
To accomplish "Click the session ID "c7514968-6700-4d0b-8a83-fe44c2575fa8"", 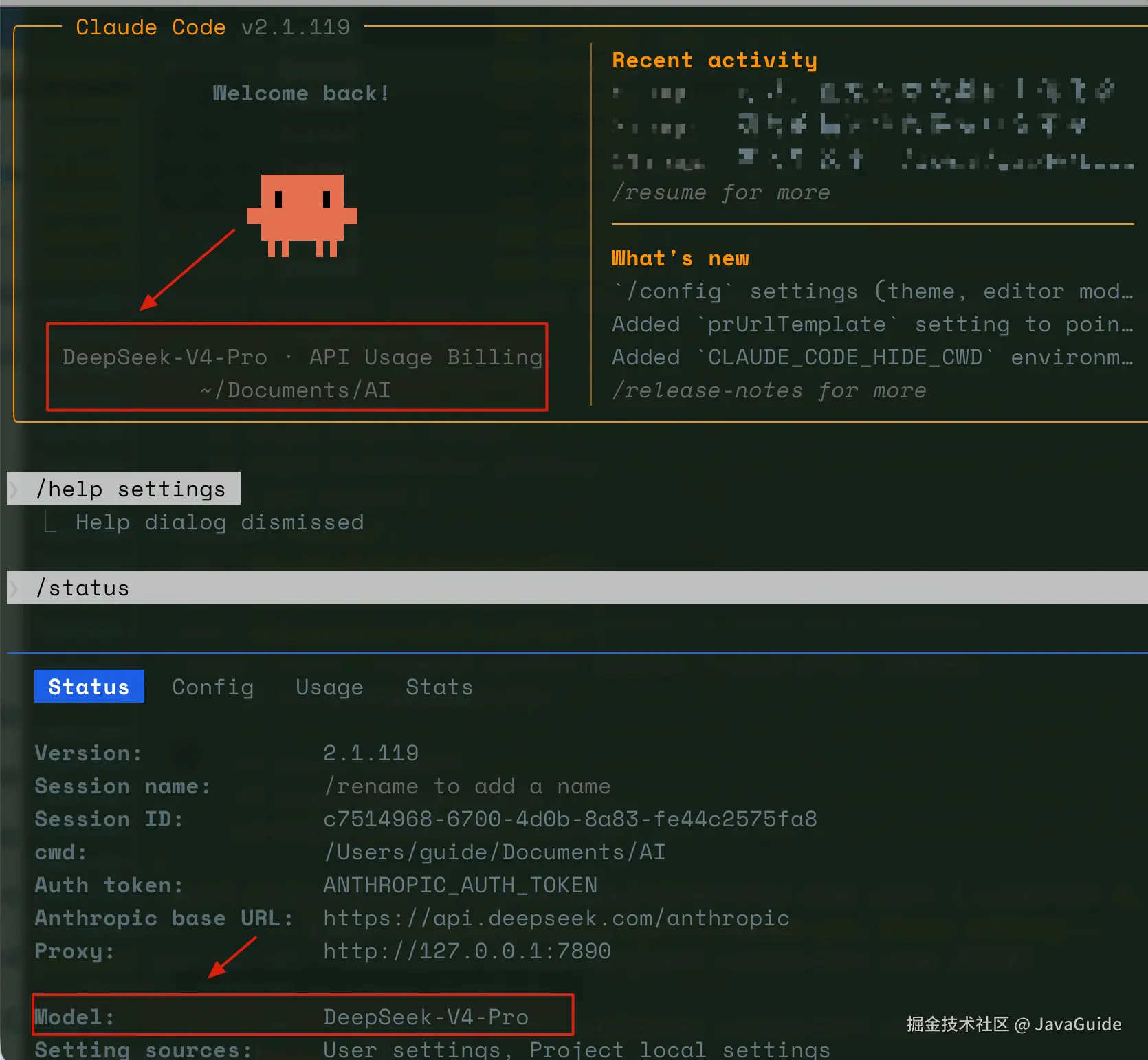I will click(571, 819).
